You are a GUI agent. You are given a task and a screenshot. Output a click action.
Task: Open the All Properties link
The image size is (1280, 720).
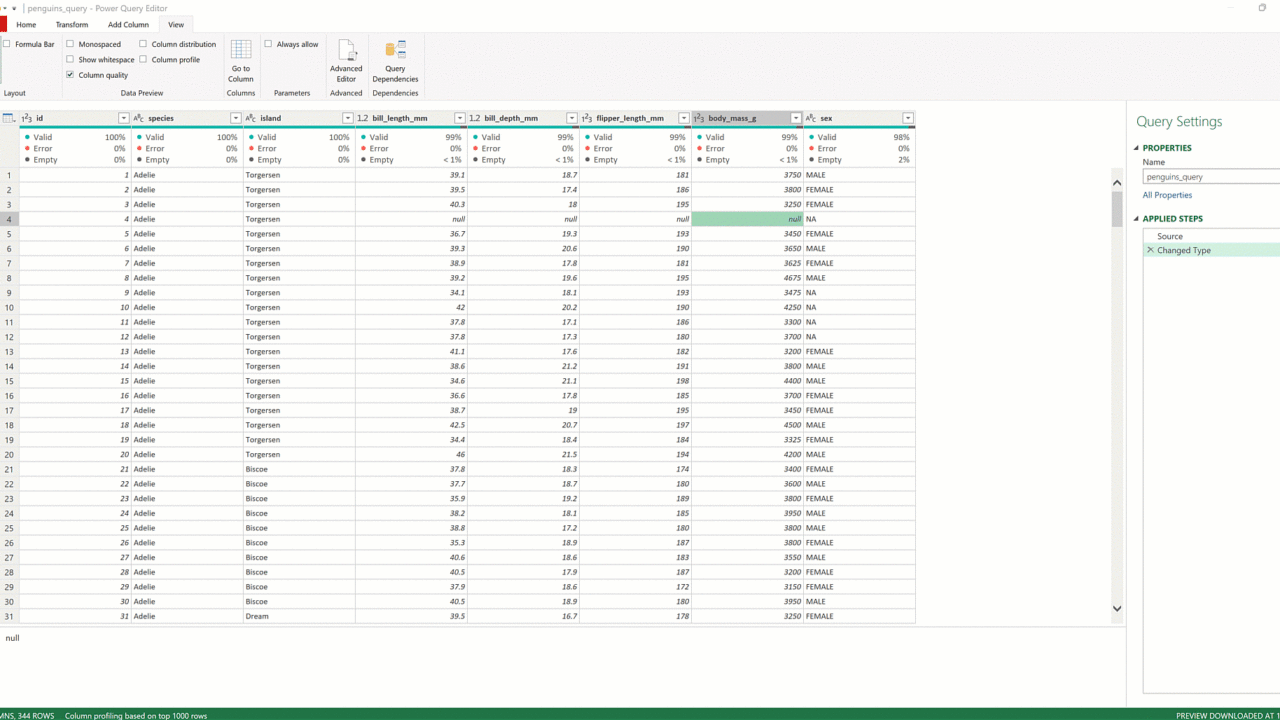tap(1167, 195)
